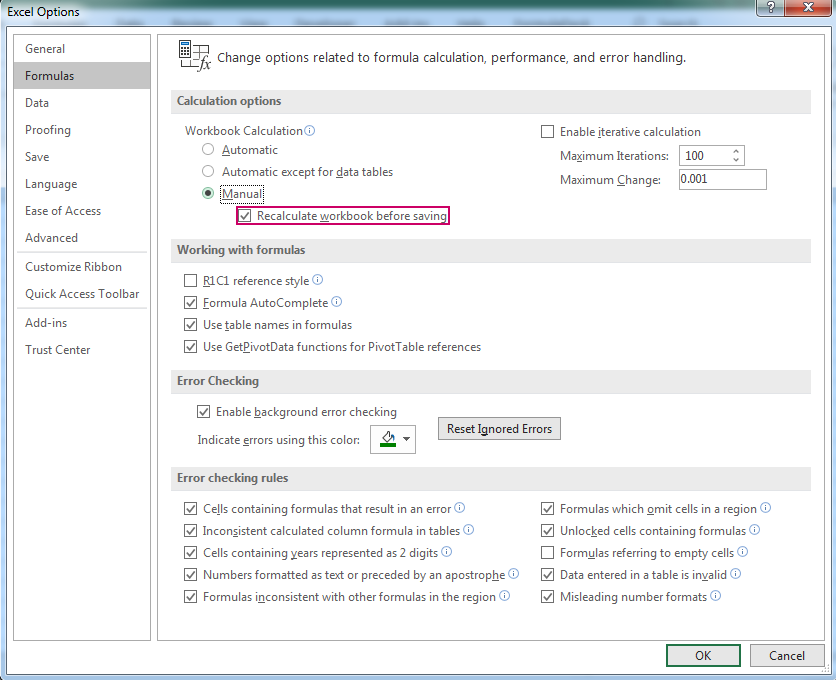Click the Reset Ignored Errors button
The width and height of the screenshot is (836, 680).
[x=499, y=428]
